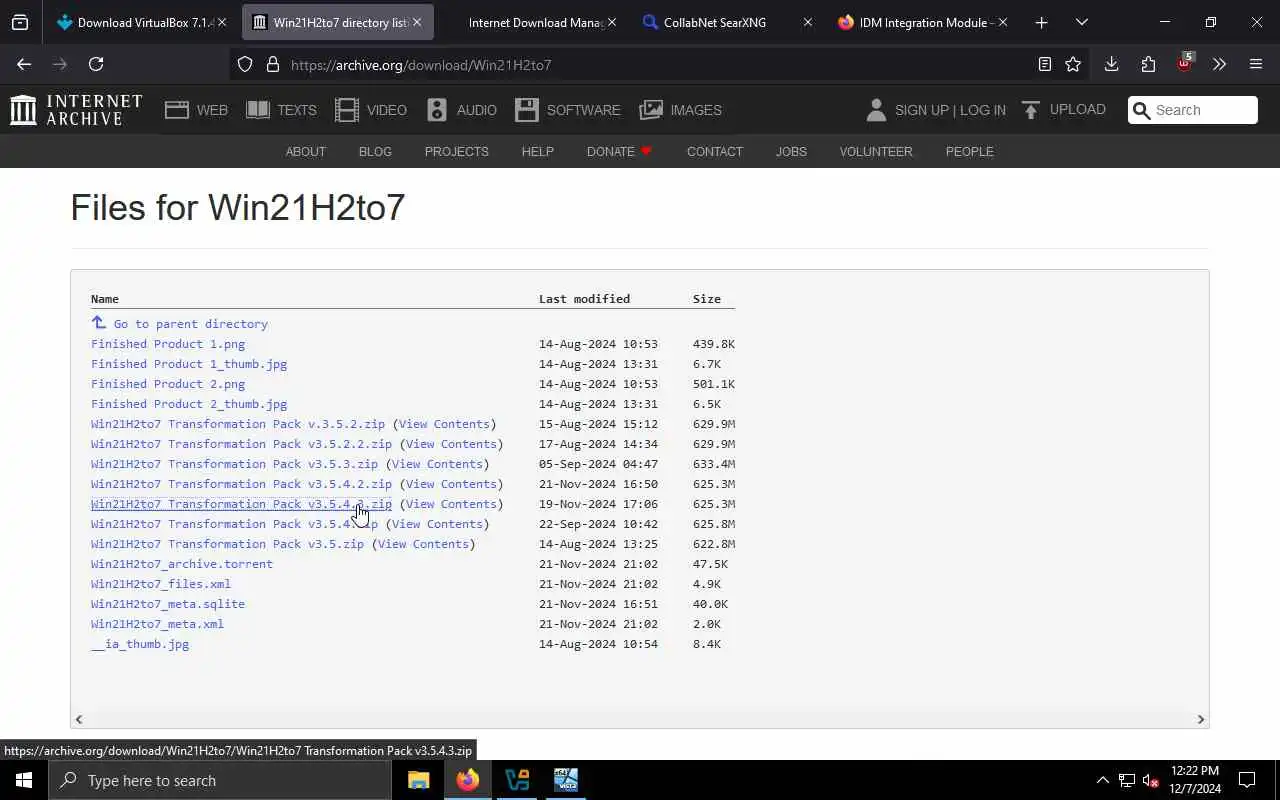The height and width of the screenshot is (800, 1280).
Task: Open the VIDEO section icon
Action: tap(347, 110)
